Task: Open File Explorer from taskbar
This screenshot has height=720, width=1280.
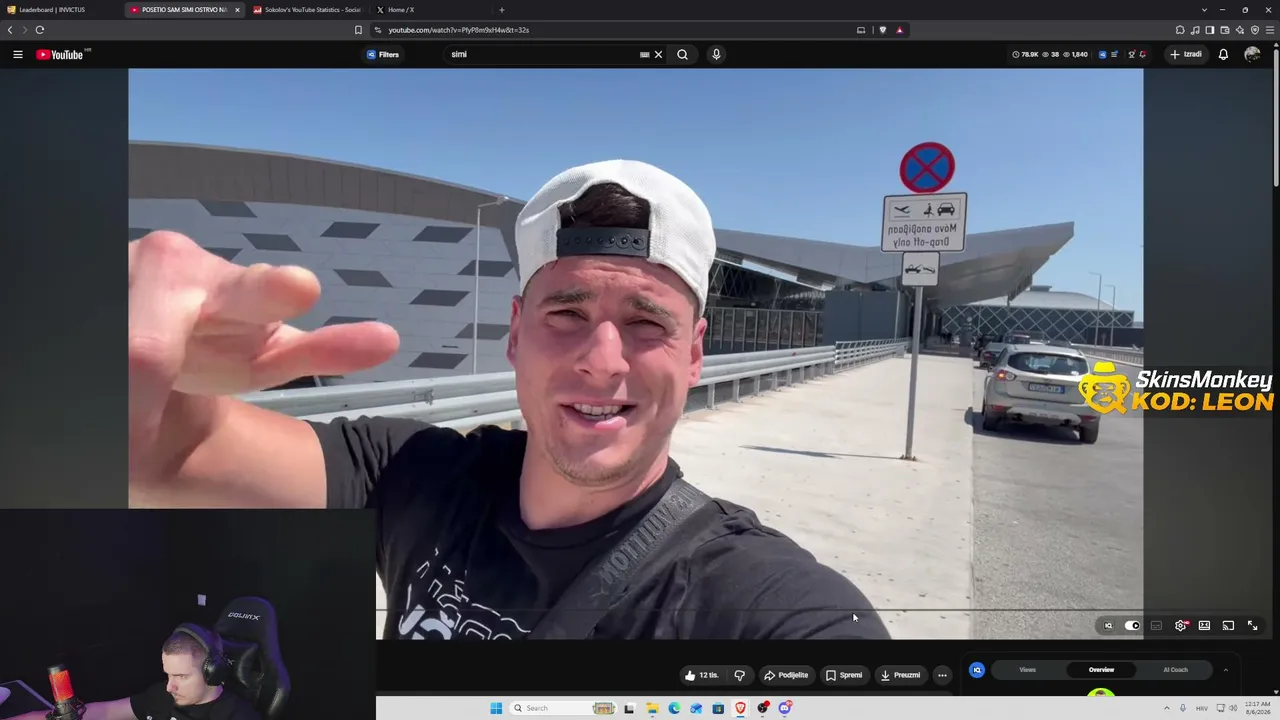Action: click(652, 708)
